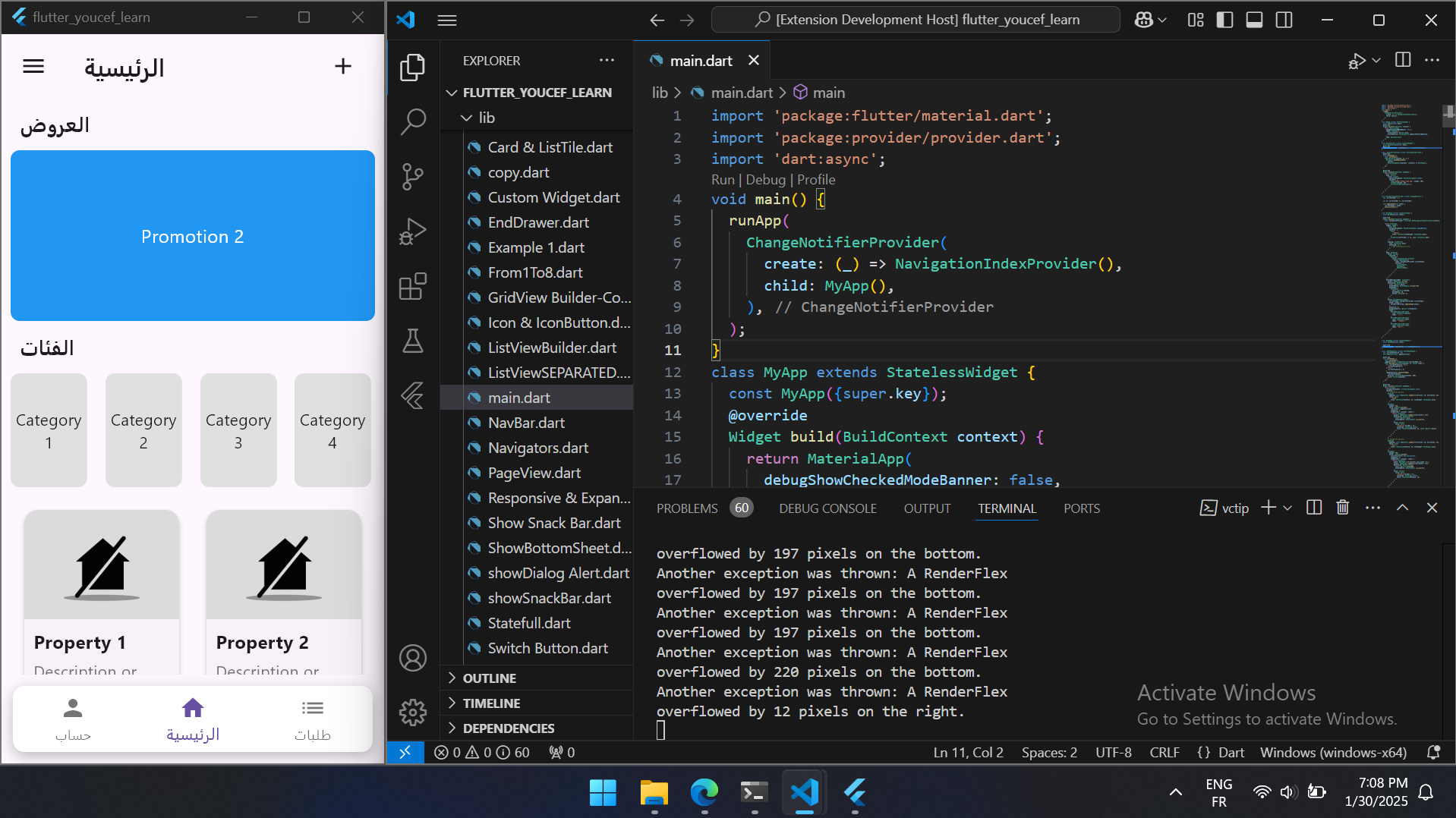Go forward with the navigation arrow
The width and height of the screenshot is (1456, 818).
[687, 20]
